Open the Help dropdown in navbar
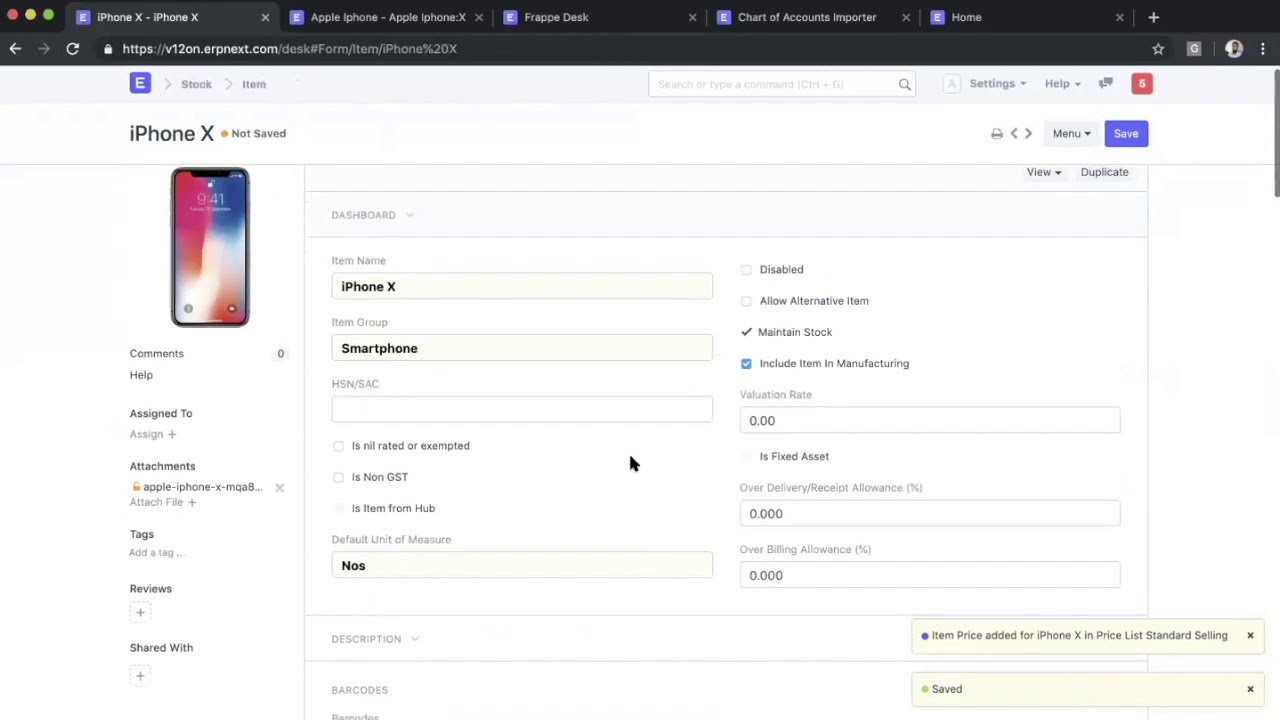 1062,84
